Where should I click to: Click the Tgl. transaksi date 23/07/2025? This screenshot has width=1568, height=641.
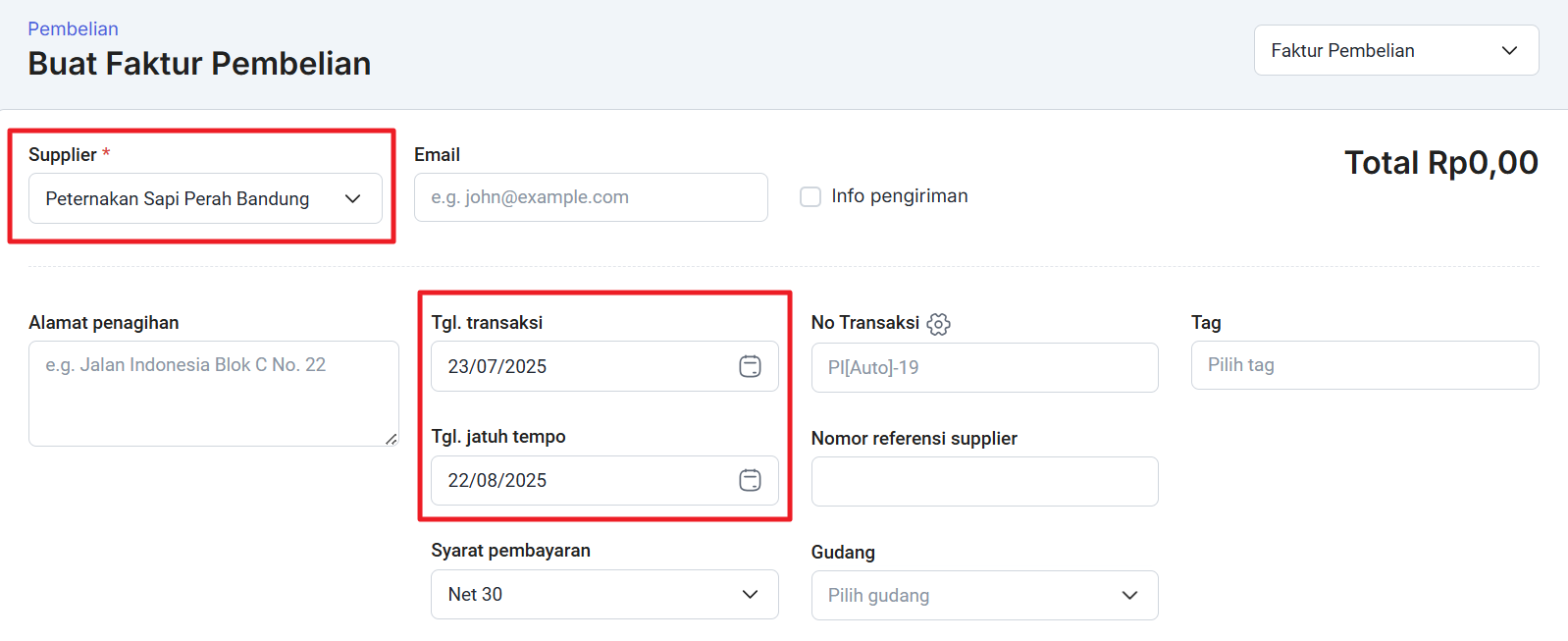point(497,366)
